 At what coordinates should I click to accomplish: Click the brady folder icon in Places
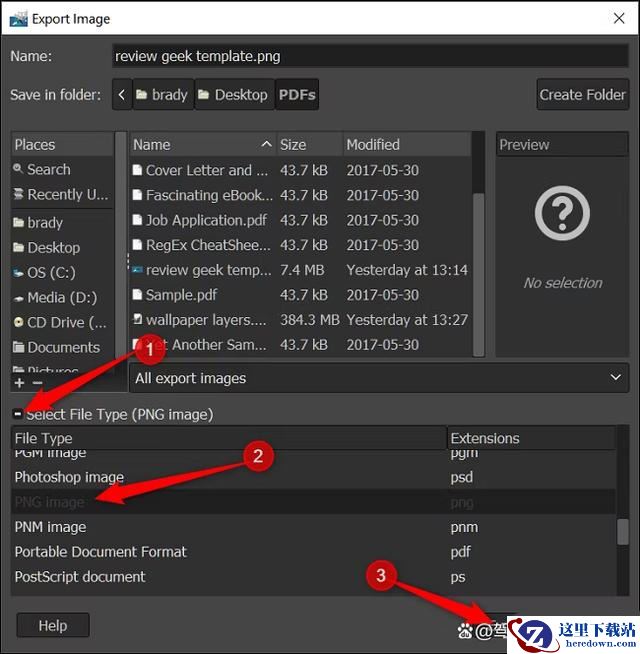[18, 222]
